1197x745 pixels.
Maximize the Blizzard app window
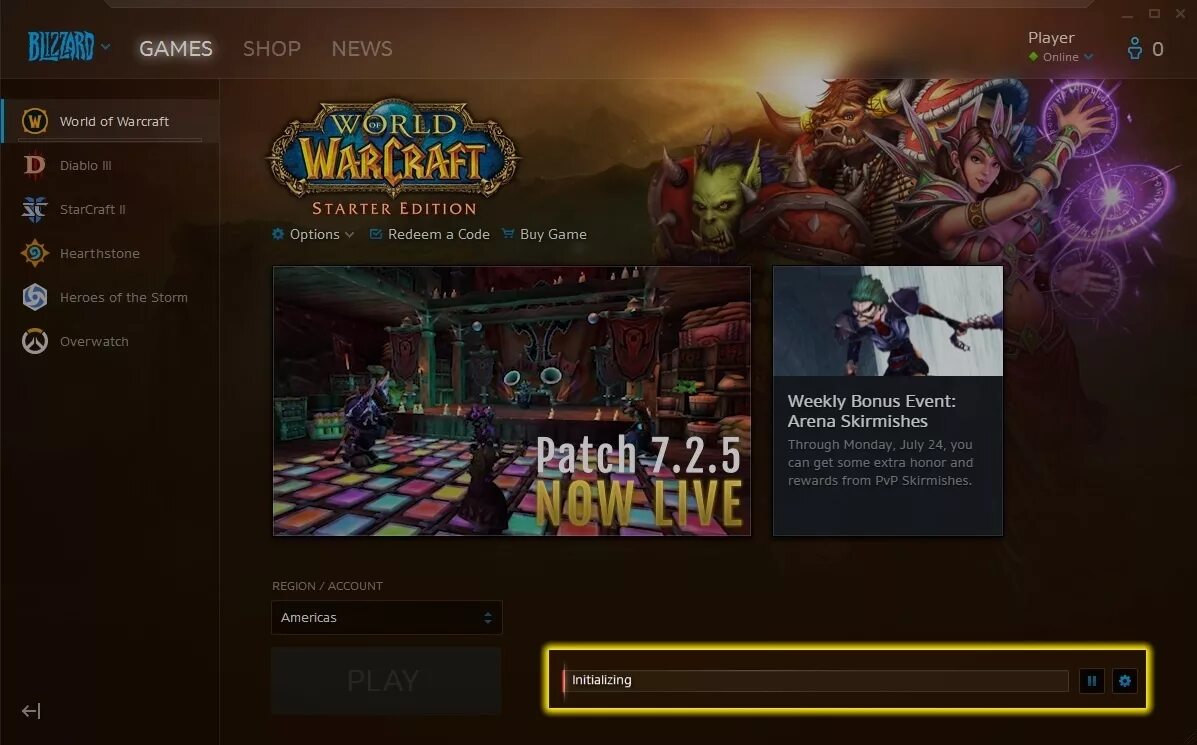[x=1154, y=14]
